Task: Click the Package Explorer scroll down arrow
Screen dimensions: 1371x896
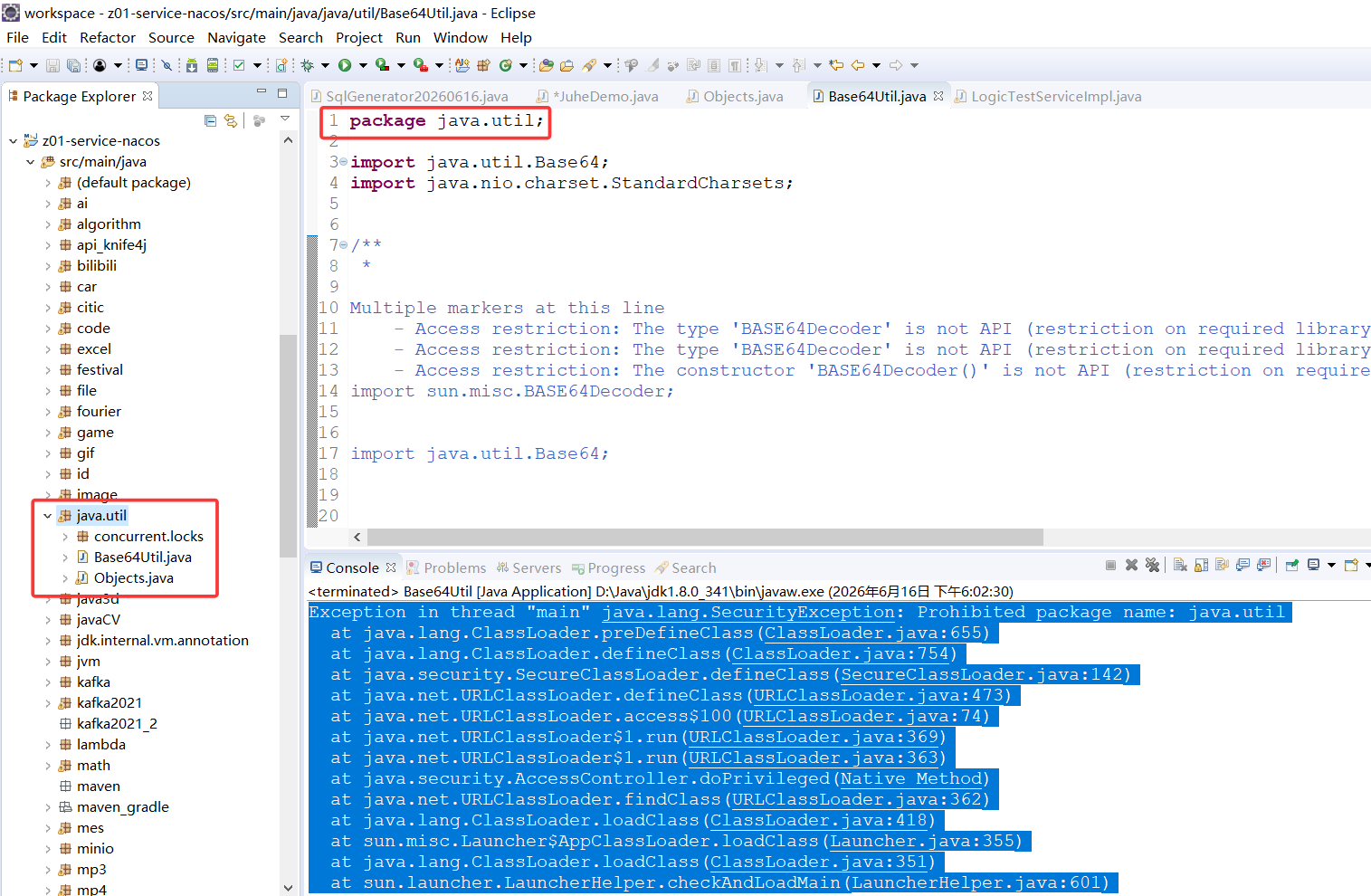Action: pos(288,888)
